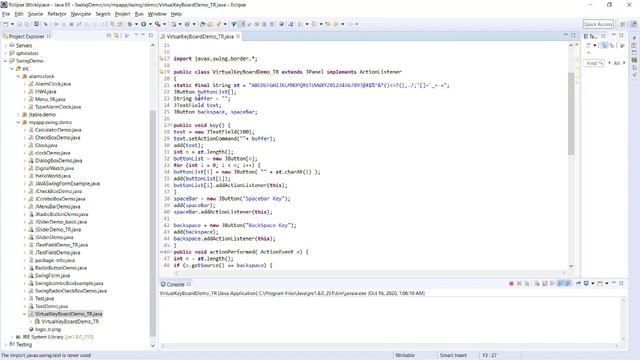
Task: Minimize the Project Explorer view
Action: pyautogui.click(x=143, y=36)
